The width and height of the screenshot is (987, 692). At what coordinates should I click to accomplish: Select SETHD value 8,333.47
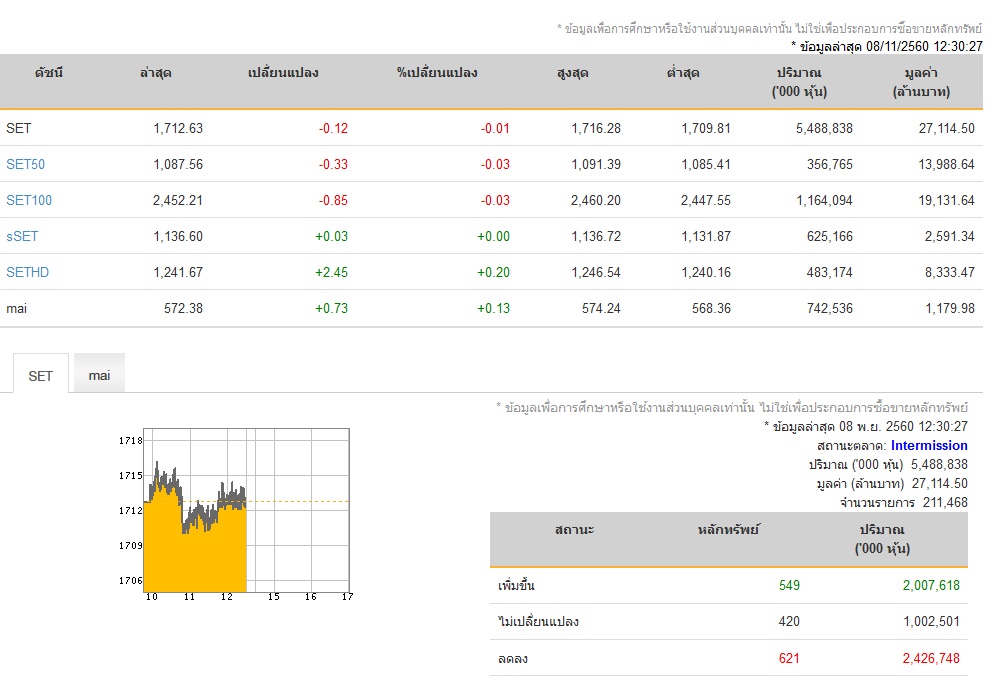(x=949, y=272)
